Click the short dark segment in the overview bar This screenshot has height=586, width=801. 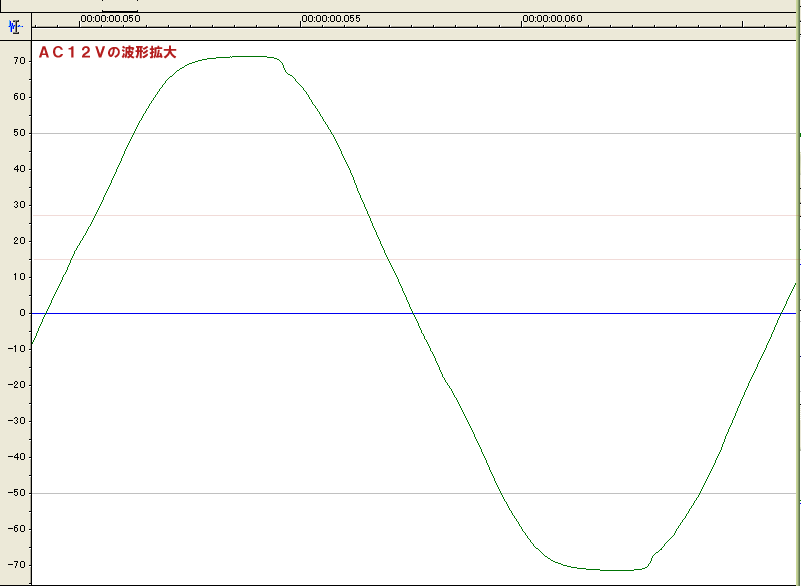(x=120, y=10)
